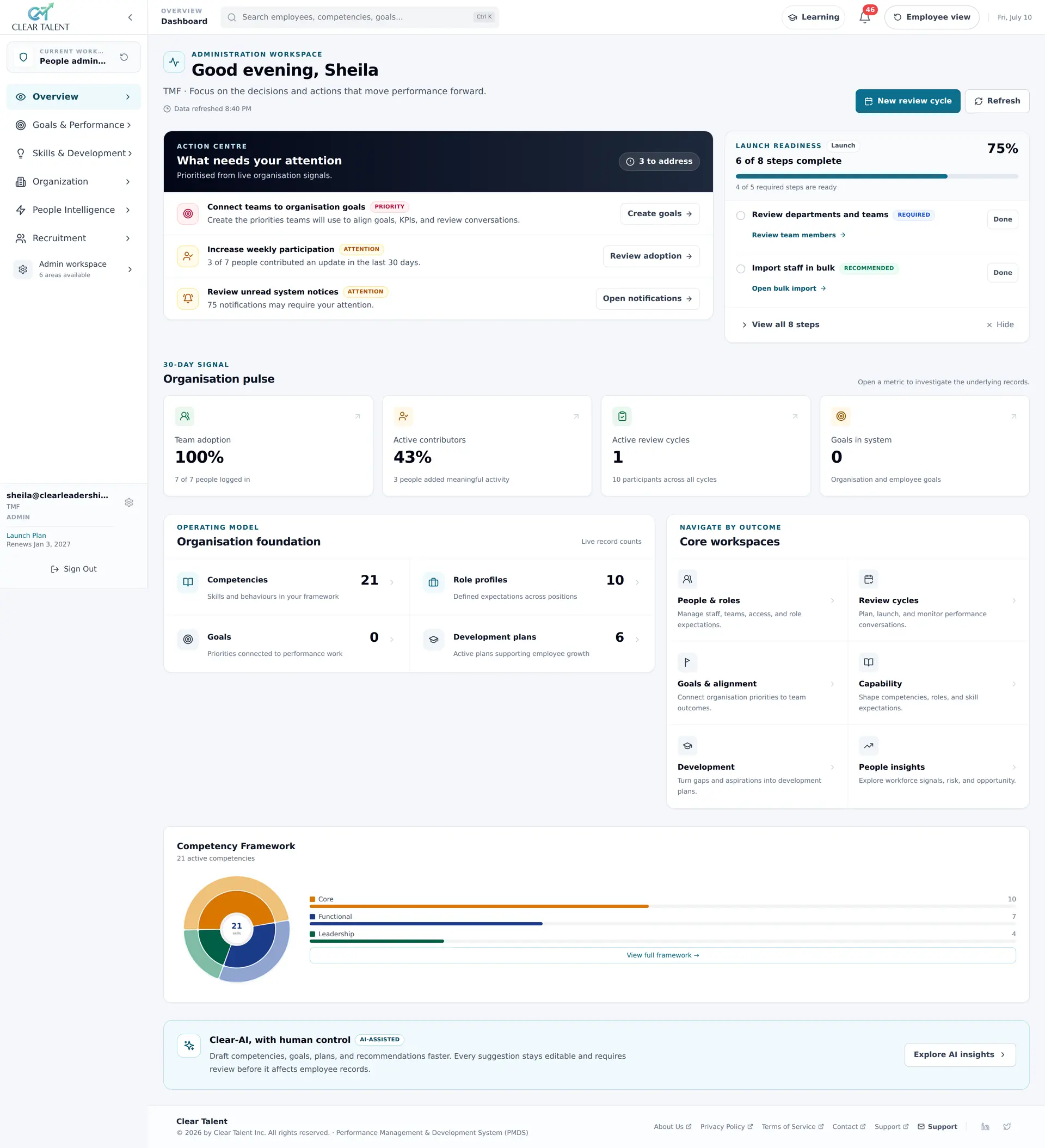Image resolution: width=1045 pixels, height=1148 pixels.
Task: Click the Role profiles briefcase icon
Action: pyautogui.click(x=433, y=582)
